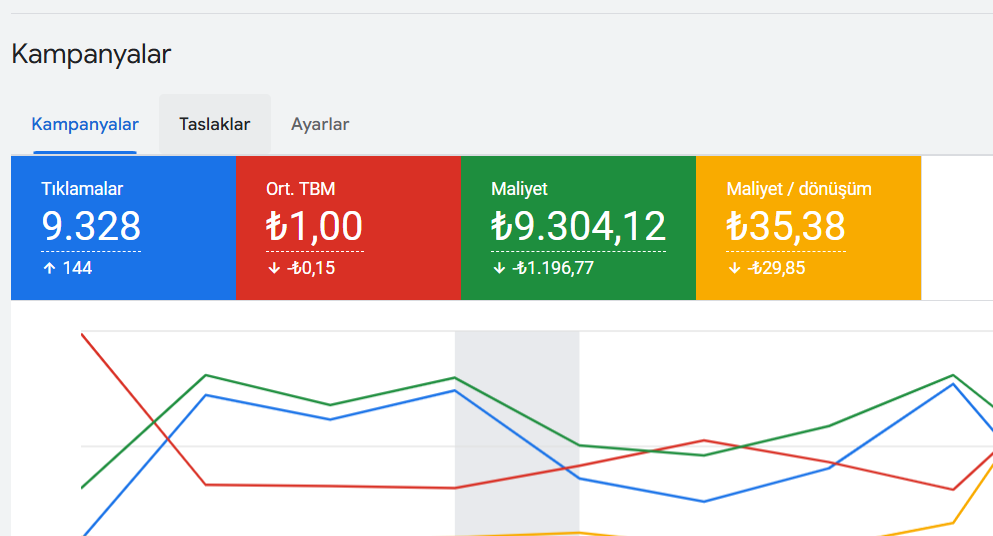
Task: Click the down arrow beside -₺1.196,77
Action: click(499, 268)
